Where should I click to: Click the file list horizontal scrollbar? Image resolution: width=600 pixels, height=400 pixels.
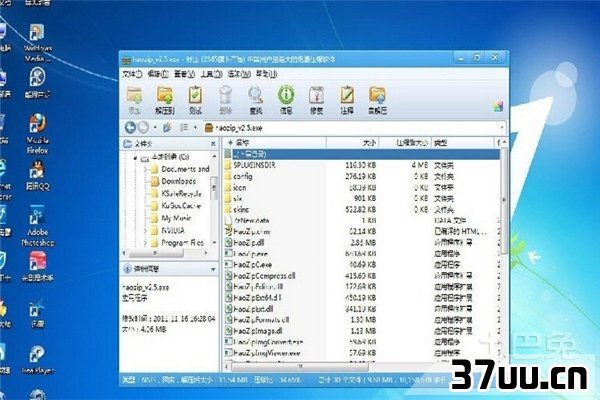[x=300, y=367]
